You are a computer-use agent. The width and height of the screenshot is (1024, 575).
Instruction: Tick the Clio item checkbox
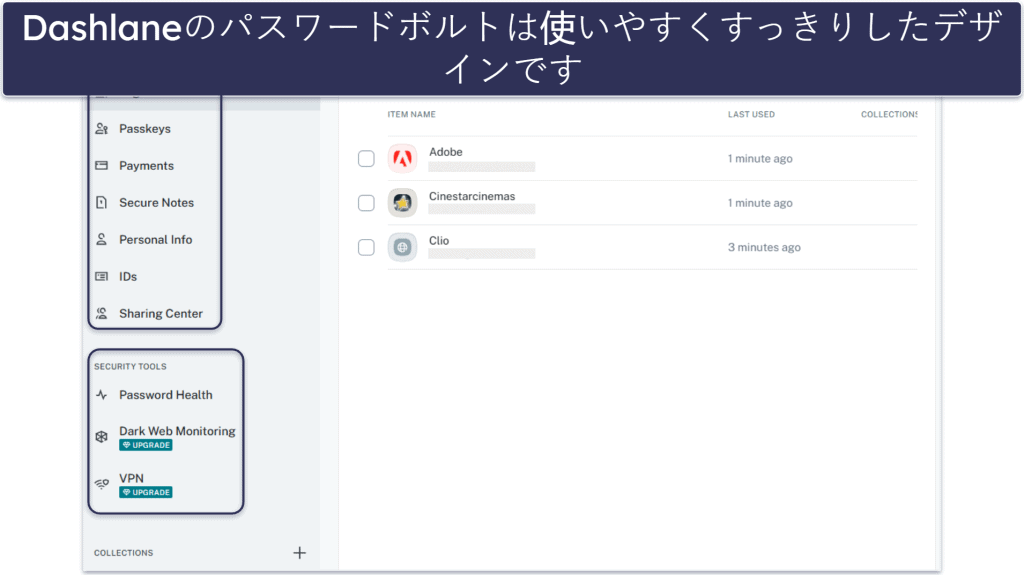[366, 248]
